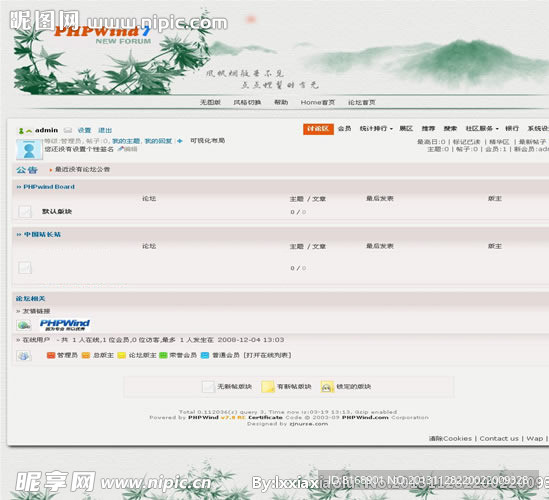Click the 退出 logout link
This screenshot has height=500, width=549.
pyautogui.click(x=105, y=130)
